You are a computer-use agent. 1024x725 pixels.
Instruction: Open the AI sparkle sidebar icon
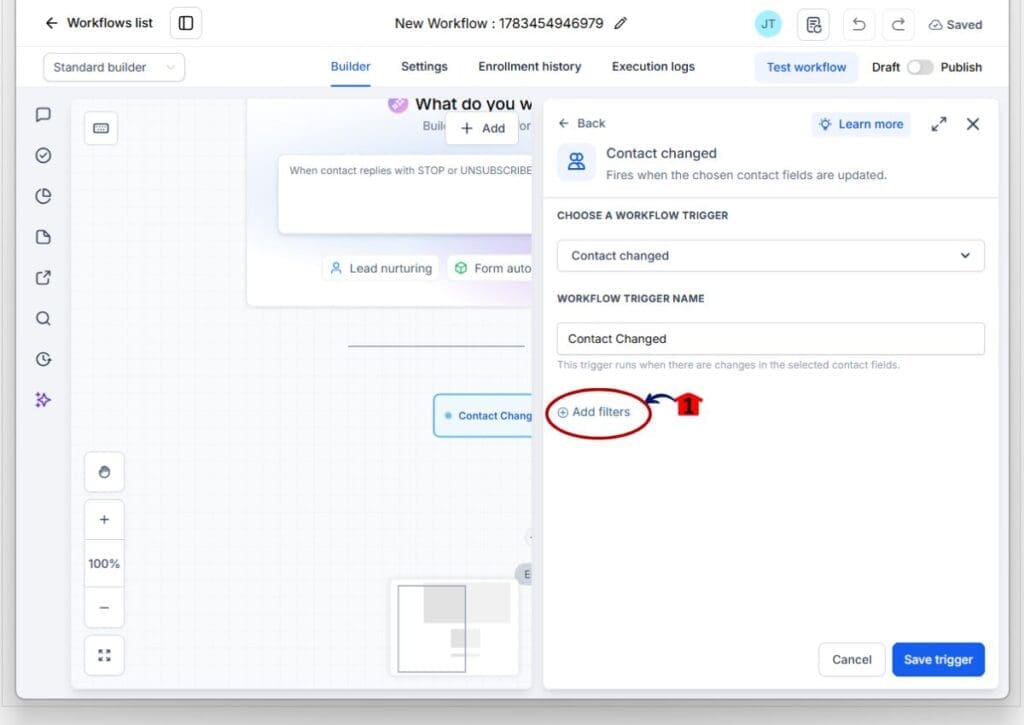click(43, 400)
